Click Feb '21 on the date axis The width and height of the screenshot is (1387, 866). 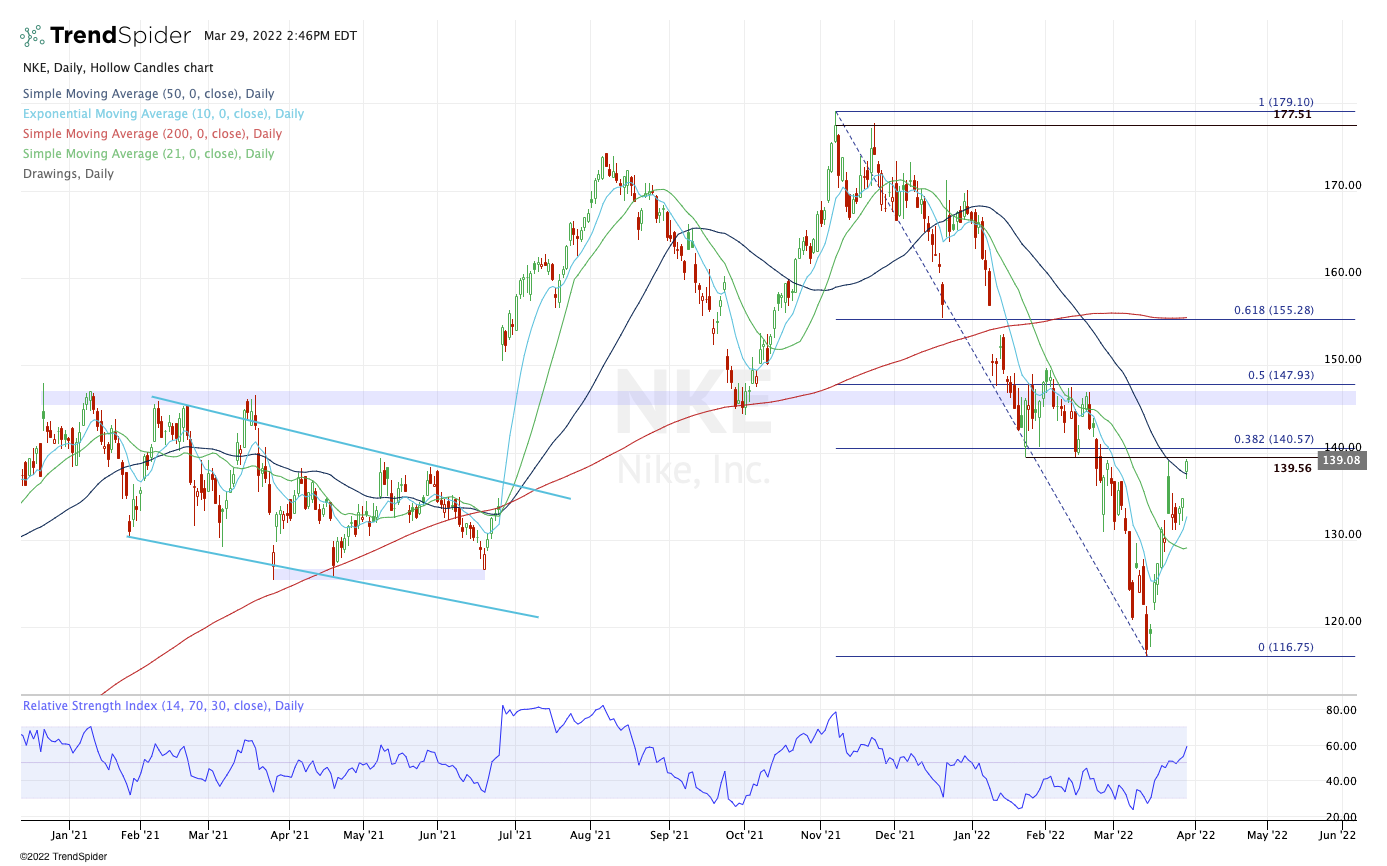tap(140, 834)
